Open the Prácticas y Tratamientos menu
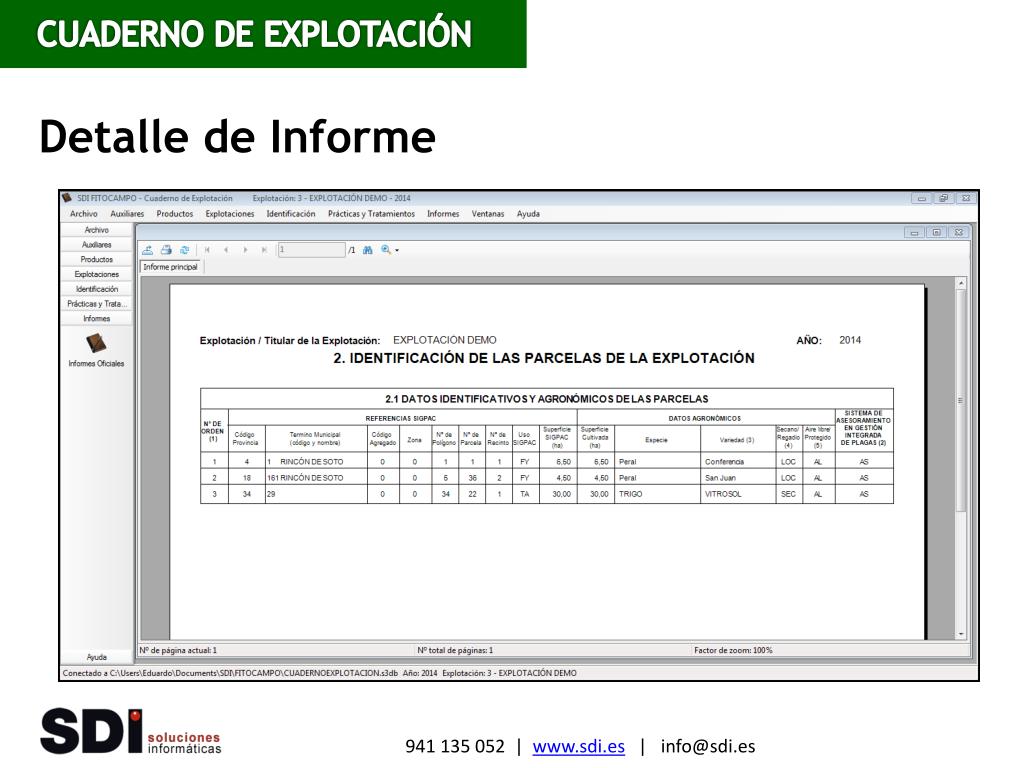Viewport: 1024px width, 768px height. (x=372, y=214)
